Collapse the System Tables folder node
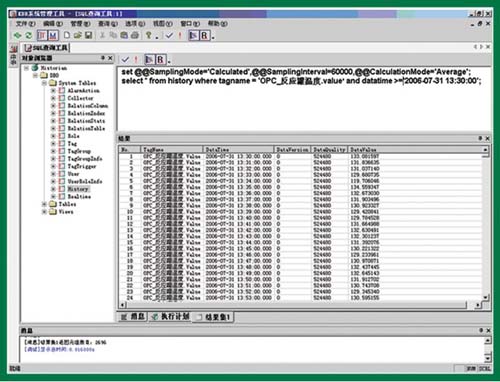 point(44,83)
